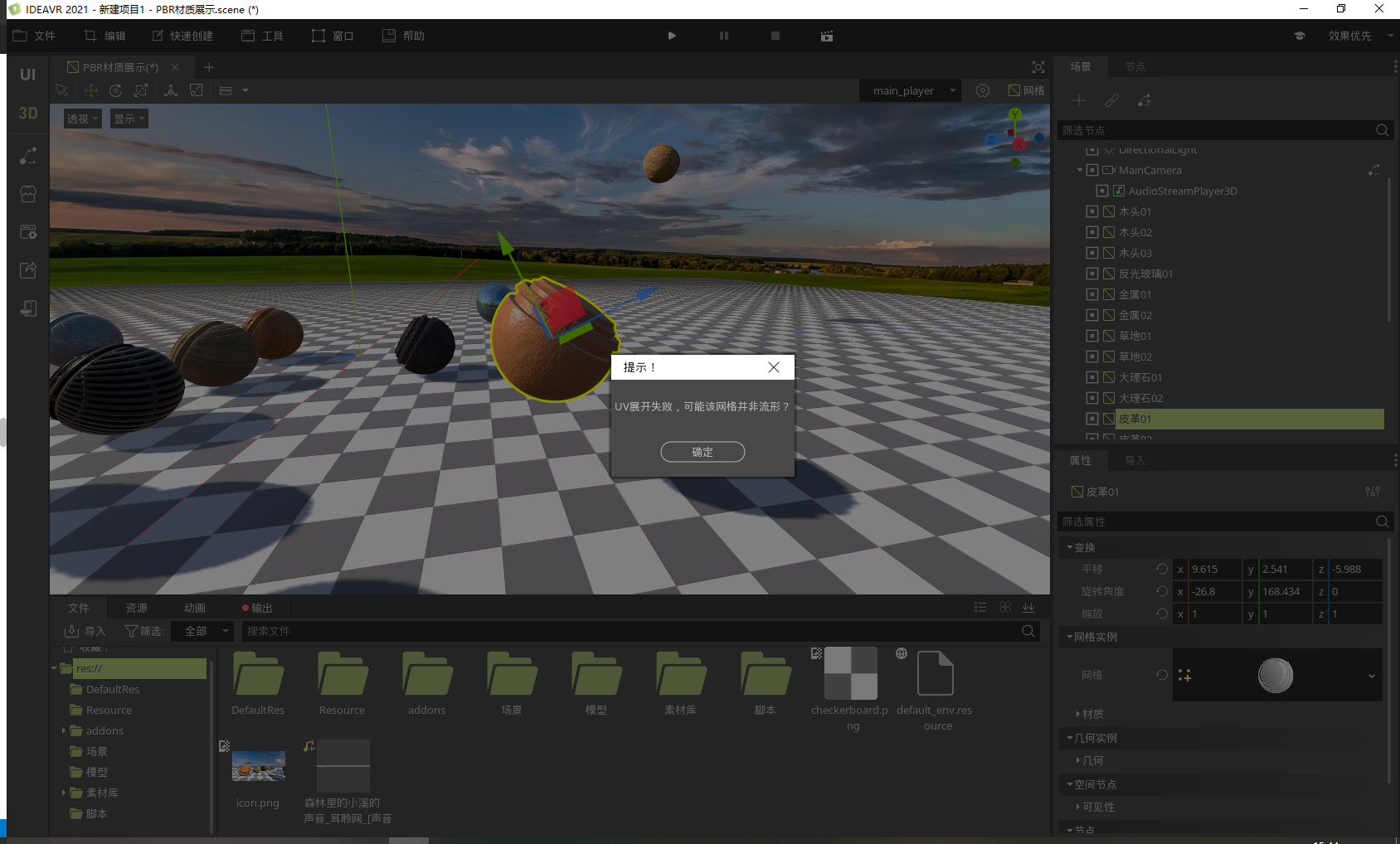Switch to the 3D workspace
1400x844 pixels.
pos(28,113)
